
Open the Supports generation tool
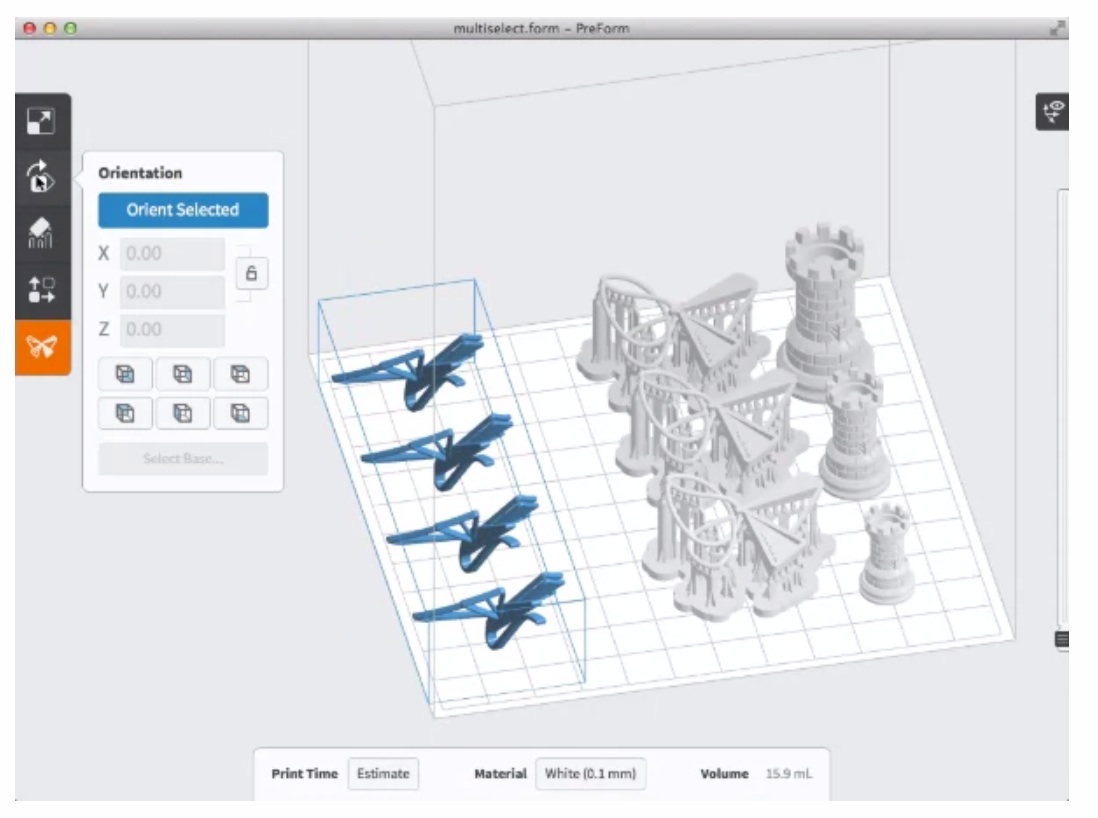click(42, 234)
